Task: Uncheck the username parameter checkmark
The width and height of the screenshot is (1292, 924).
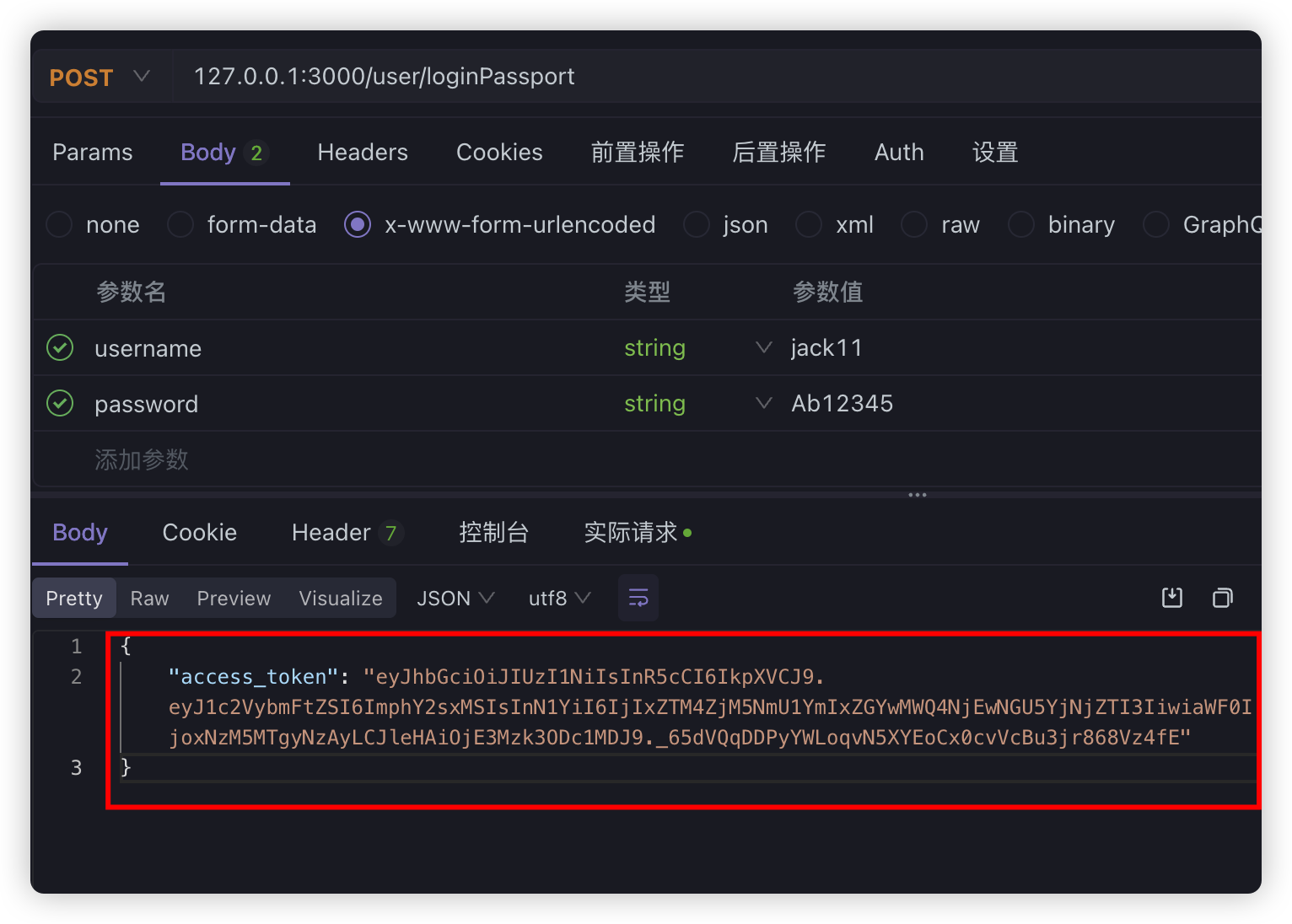Action: [60, 348]
